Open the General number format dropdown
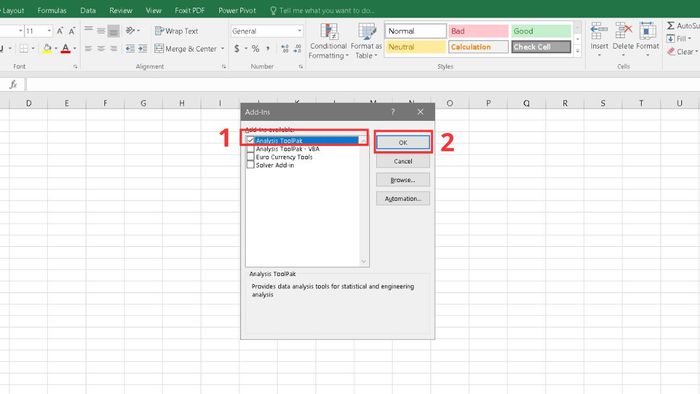This screenshot has height=394, width=700. coord(300,31)
